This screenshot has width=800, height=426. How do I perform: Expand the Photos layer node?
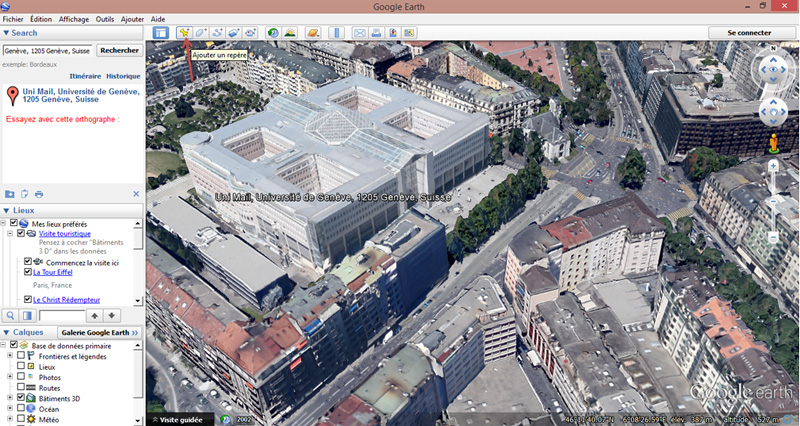pyautogui.click(x=10, y=377)
